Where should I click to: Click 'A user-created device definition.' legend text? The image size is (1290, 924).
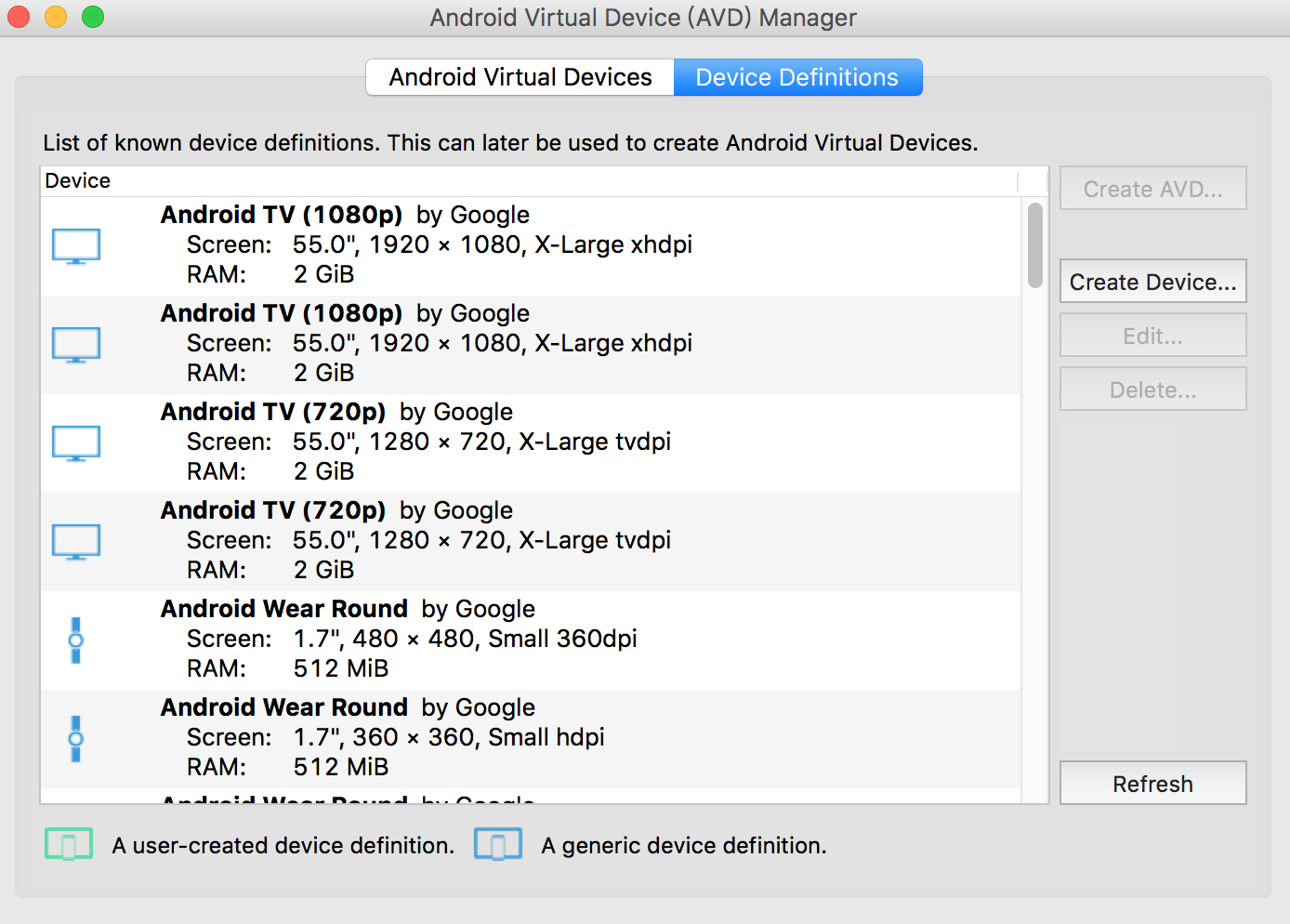click(283, 845)
